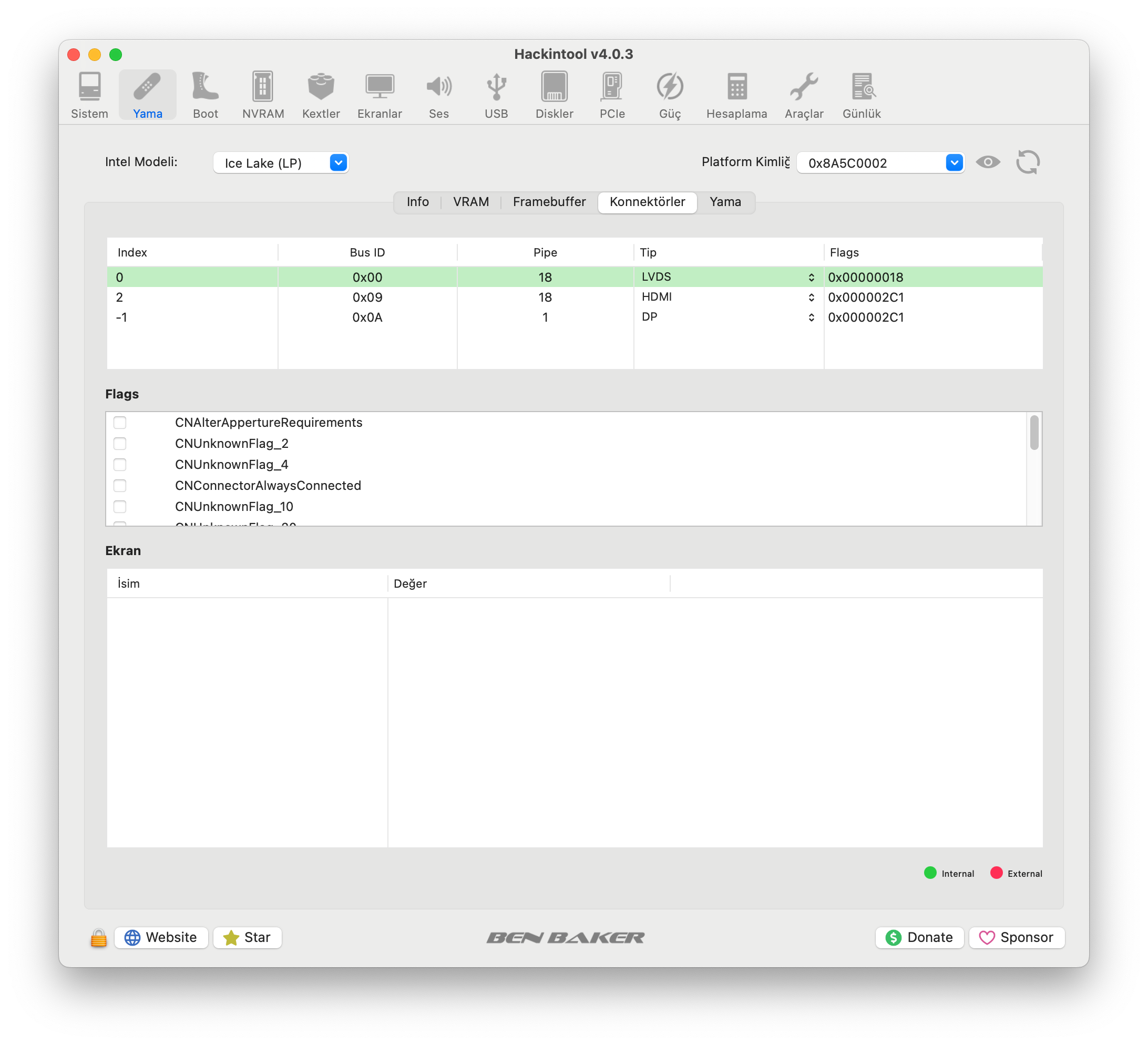
Task: Click the Star button
Action: coord(247,938)
